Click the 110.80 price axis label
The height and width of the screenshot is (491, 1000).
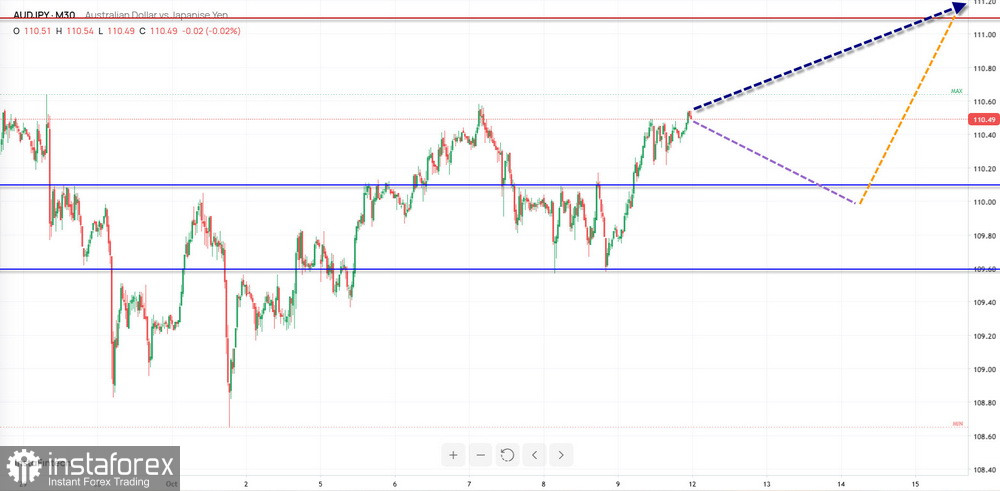tap(984, 68)
